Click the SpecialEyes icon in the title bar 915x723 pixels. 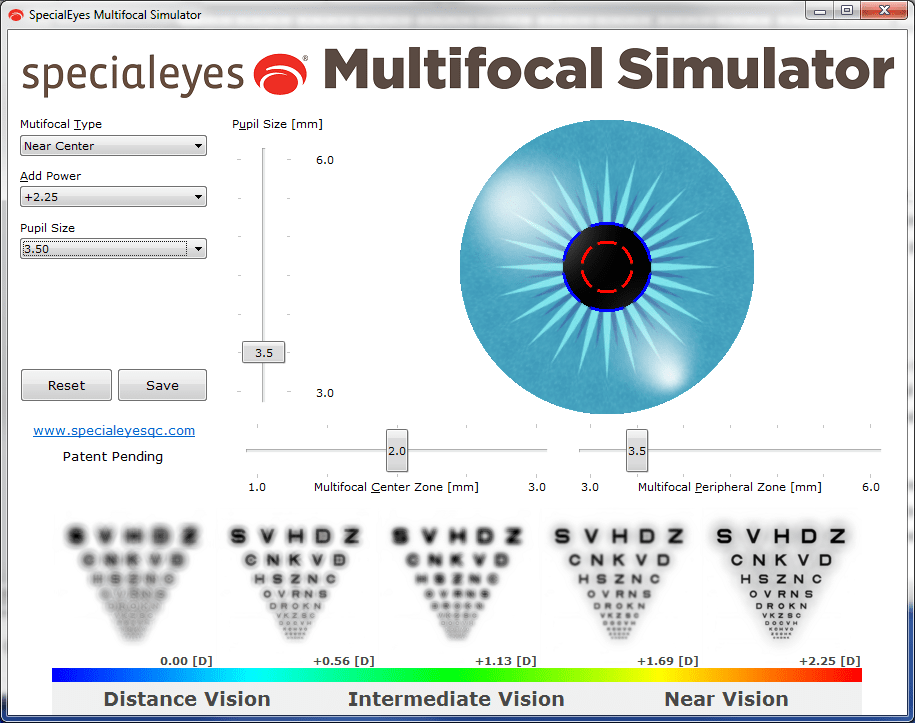coord(16,14)
